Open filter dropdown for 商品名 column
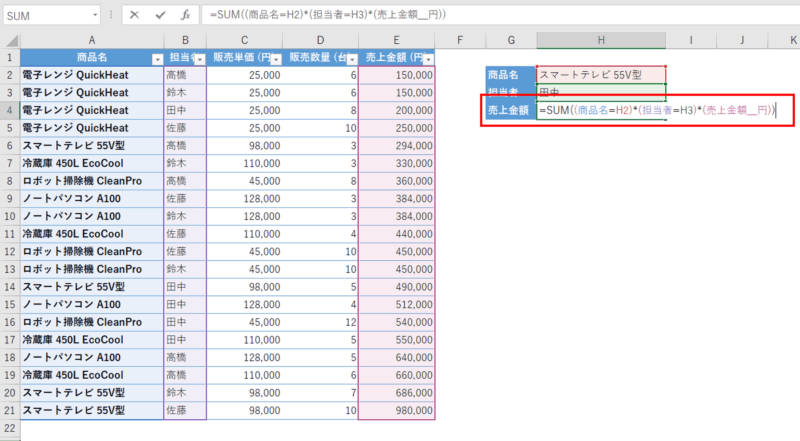 [x=155, y=59]
